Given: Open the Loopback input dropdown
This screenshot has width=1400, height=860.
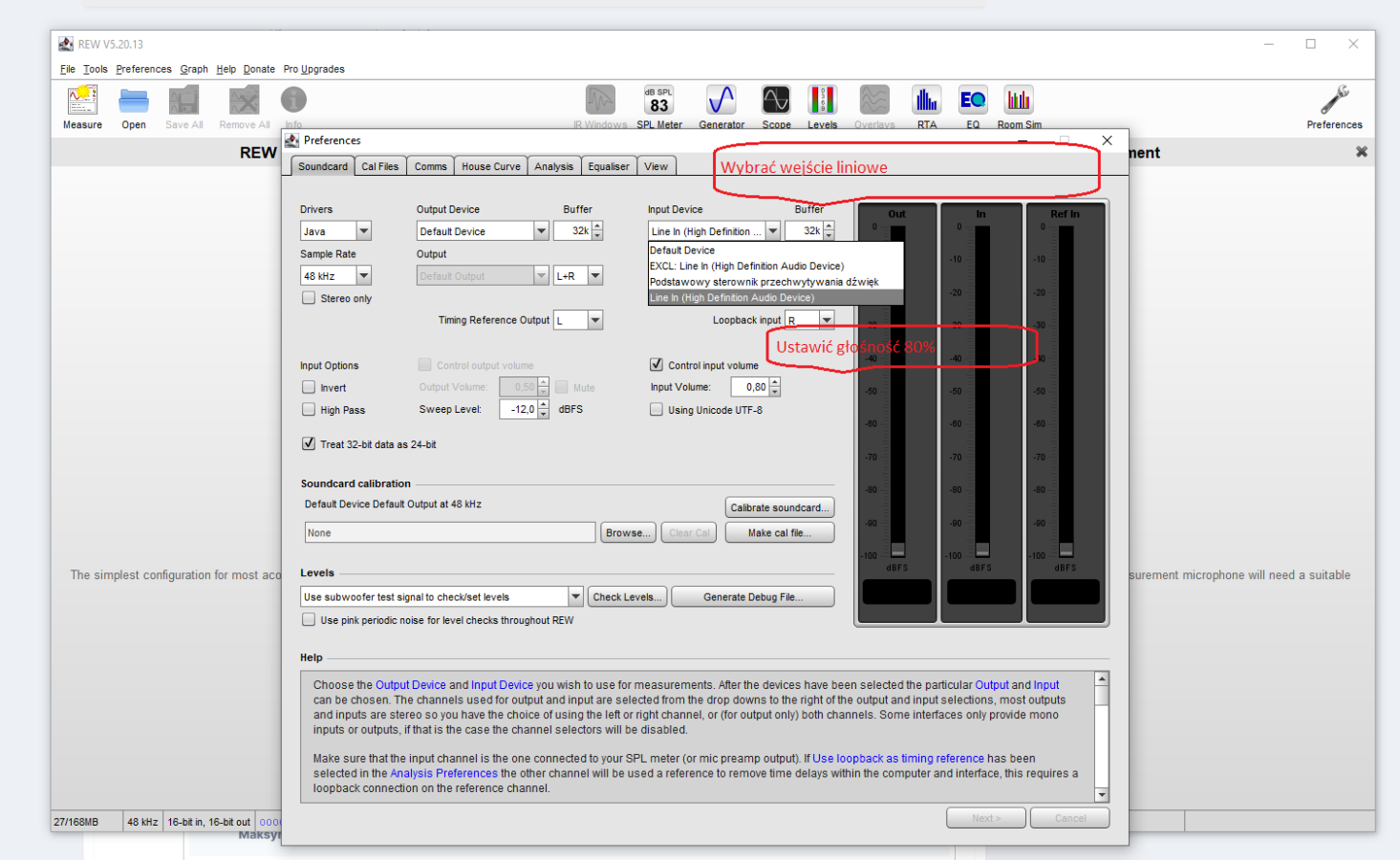Looking at the screenshot, I should pyautogui.click(x=827, y=320).
